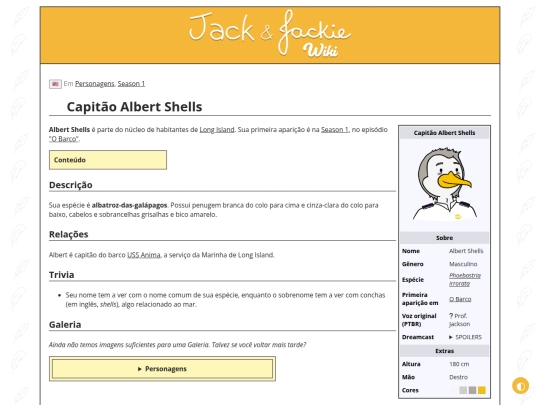Click the infobox Extras section header

(x=444, y=351)
